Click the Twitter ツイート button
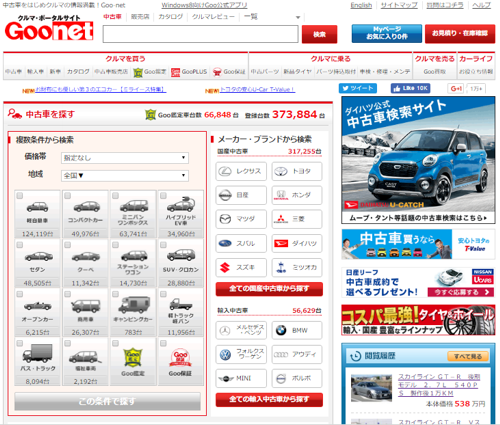The width and height of the screenshot is (500, 425). point(358,88)
